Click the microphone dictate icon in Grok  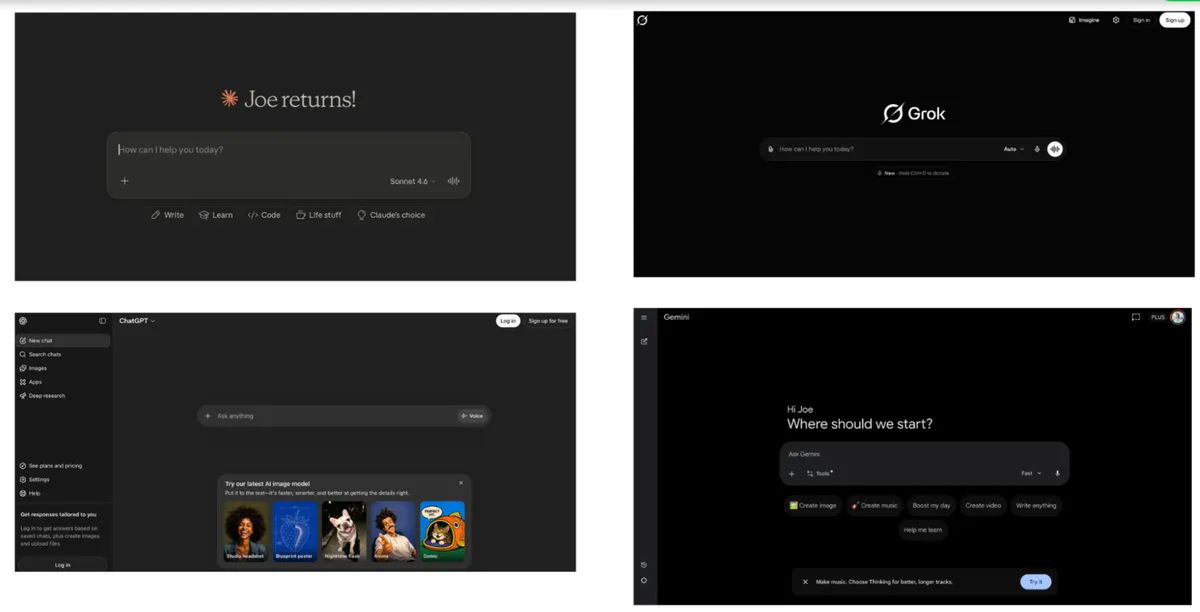[1037, 149]
